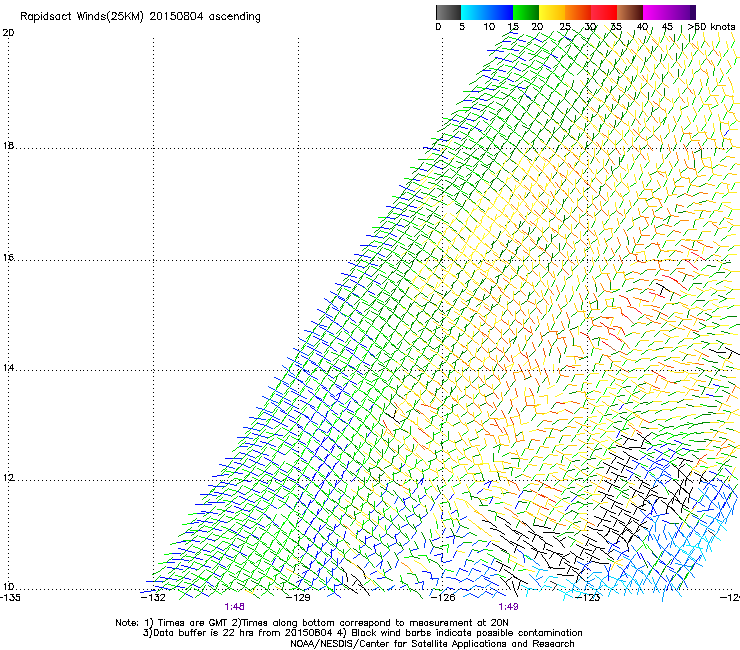Click the yellow 20-25 knots color band

pyautogui.click(x=552, y=12)
